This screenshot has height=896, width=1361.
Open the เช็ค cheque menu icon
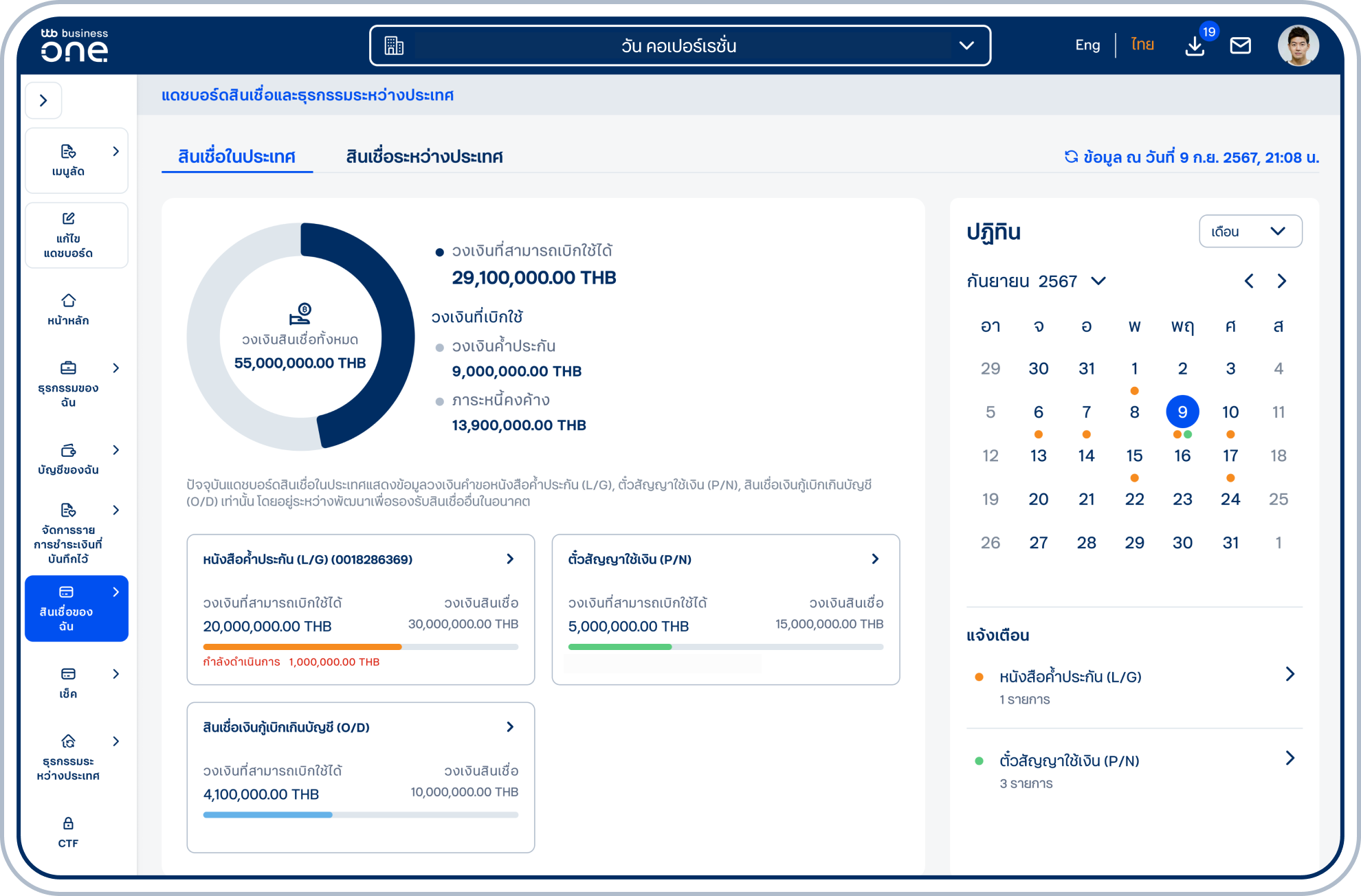pos(68,674)
